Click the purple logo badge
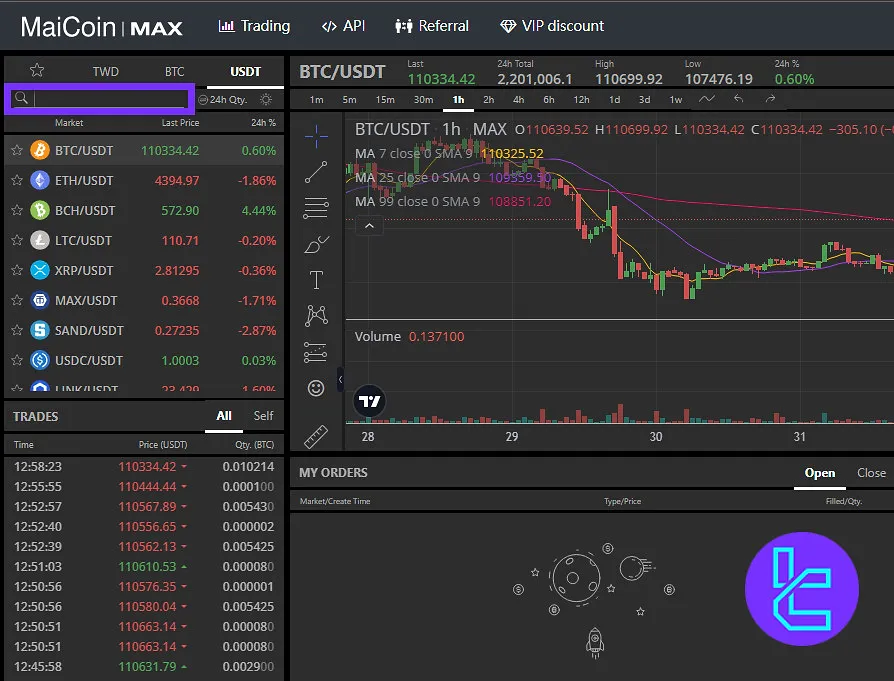The height and width of the screenshot is (681, 894). coord(802,589)
